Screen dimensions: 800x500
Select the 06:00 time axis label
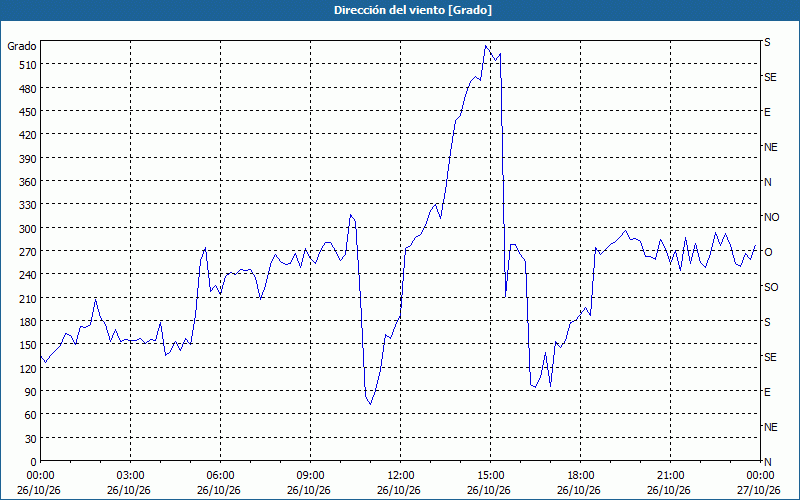point(220,476)
